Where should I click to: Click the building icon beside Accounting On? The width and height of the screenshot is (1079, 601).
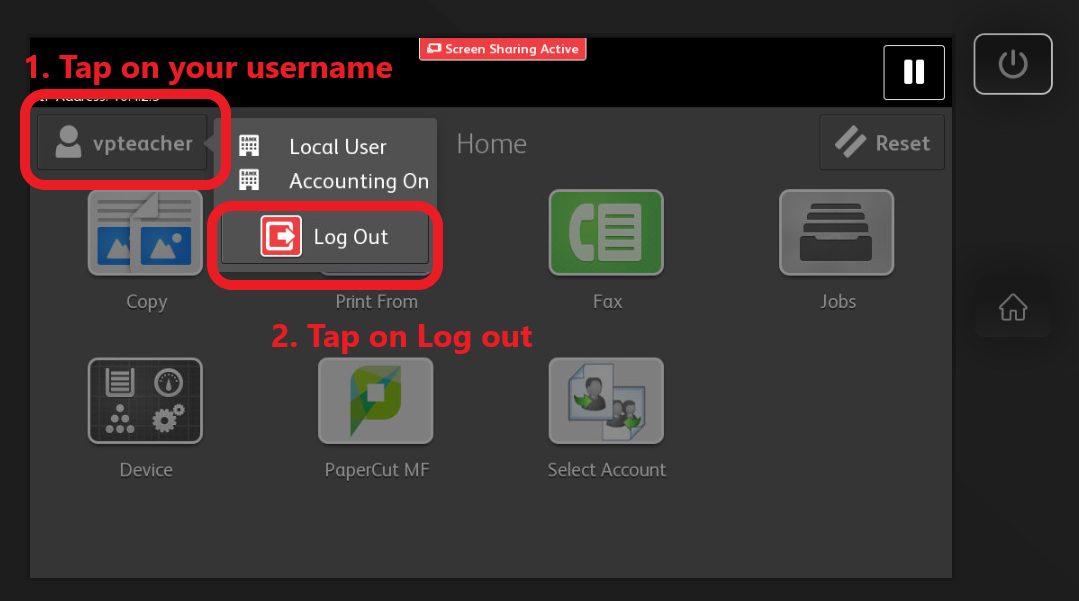point(249,181)
